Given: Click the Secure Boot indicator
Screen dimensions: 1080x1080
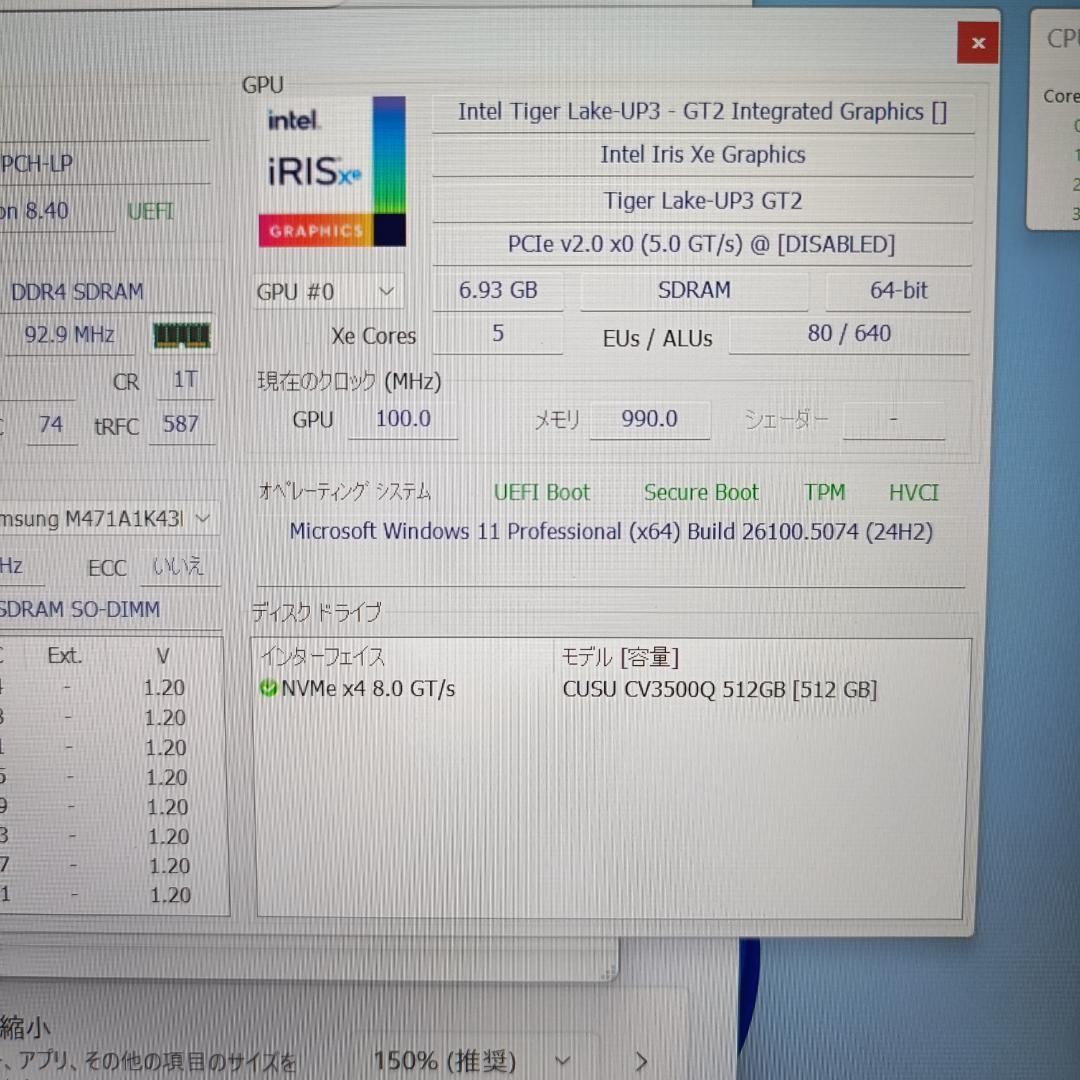Looking at the screenshot, I should pos(701,492).
